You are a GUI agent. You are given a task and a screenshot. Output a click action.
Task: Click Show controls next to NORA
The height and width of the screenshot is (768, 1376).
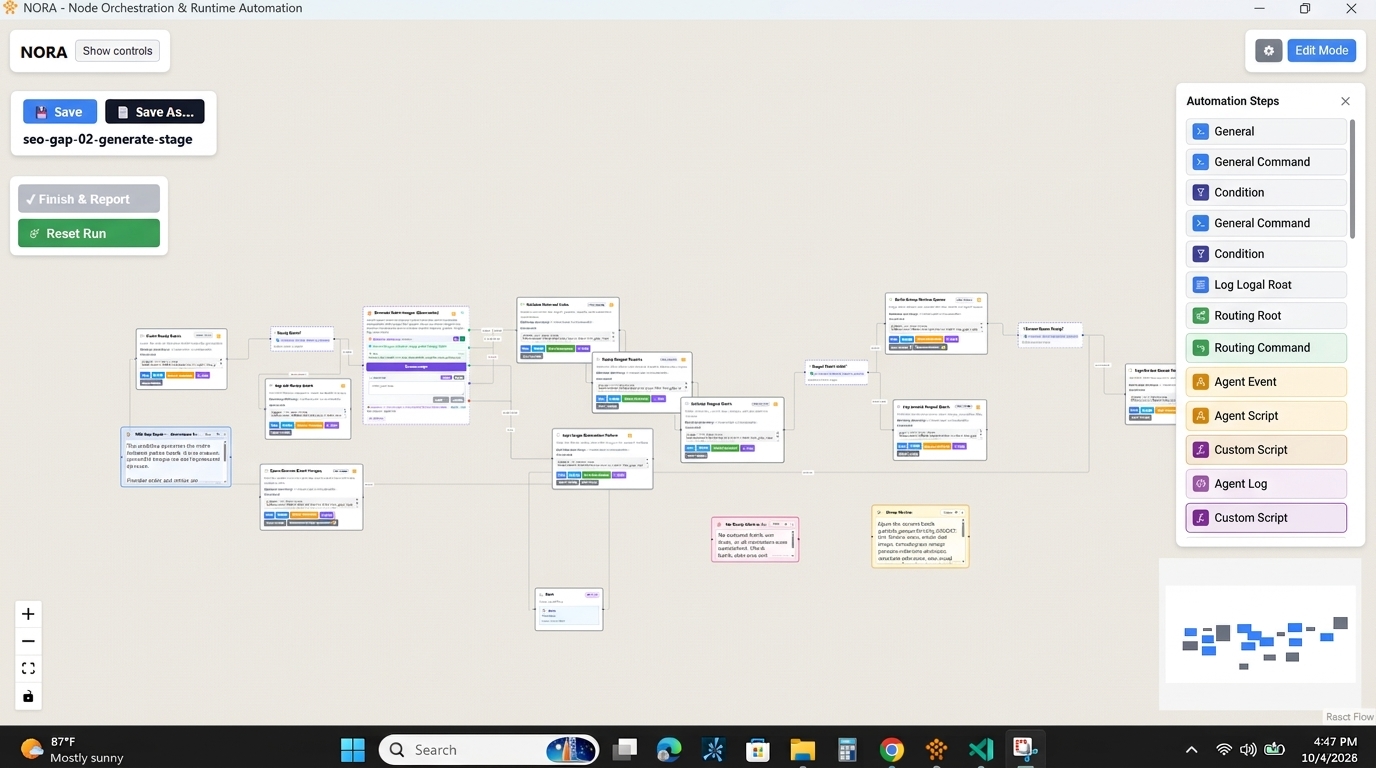(x=117, y=51)
